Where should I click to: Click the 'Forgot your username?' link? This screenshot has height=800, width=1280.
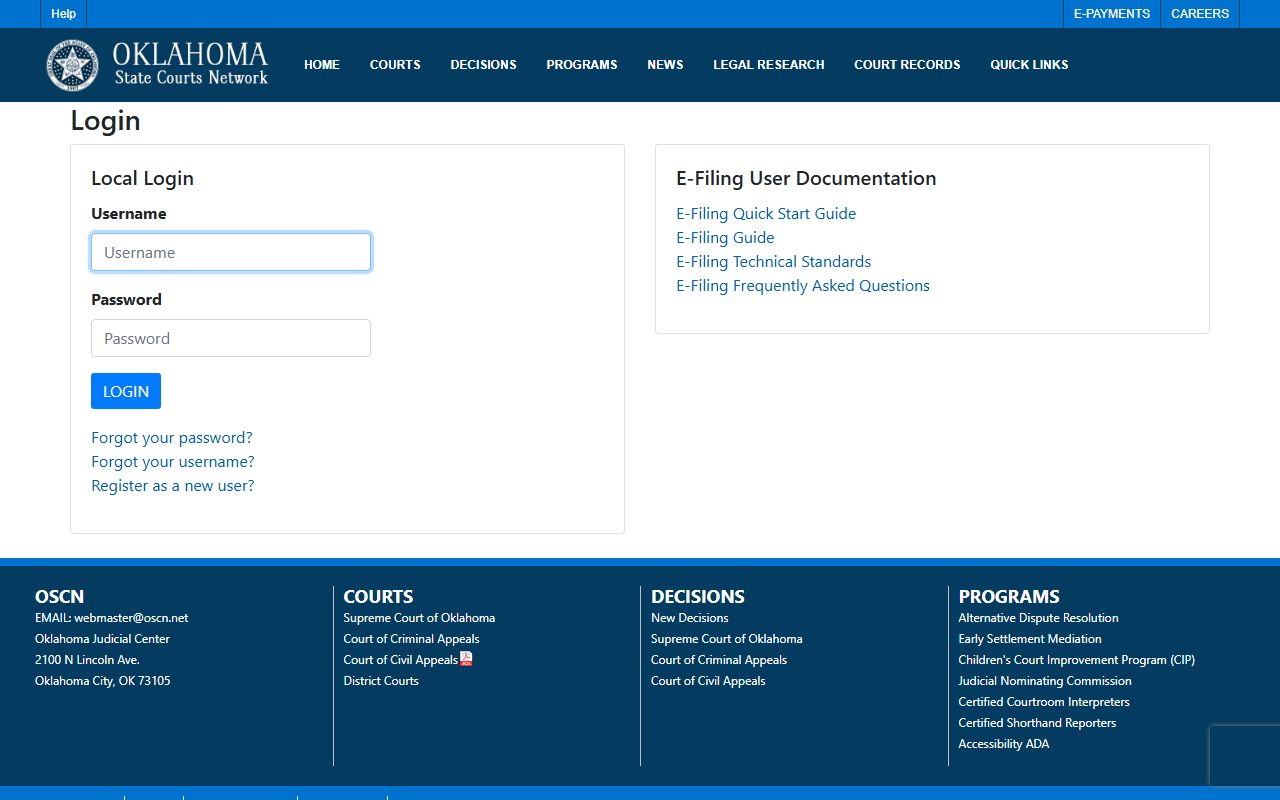pos(173,462)
